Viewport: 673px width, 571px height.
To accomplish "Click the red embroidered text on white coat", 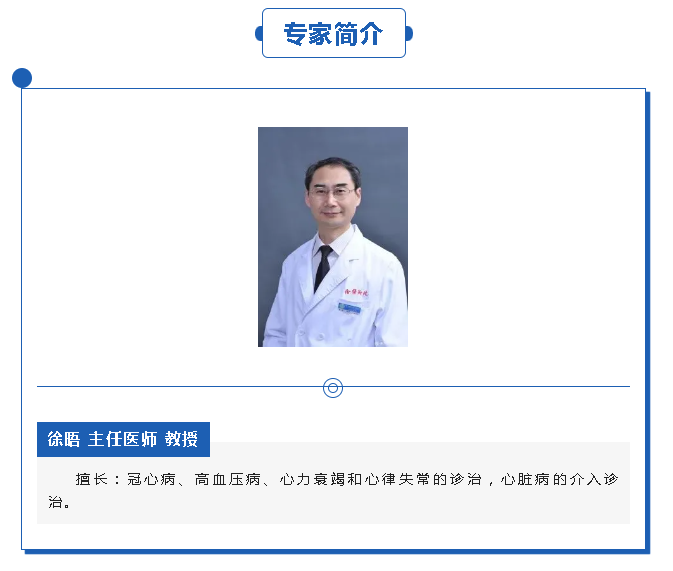I will (356, 292).
